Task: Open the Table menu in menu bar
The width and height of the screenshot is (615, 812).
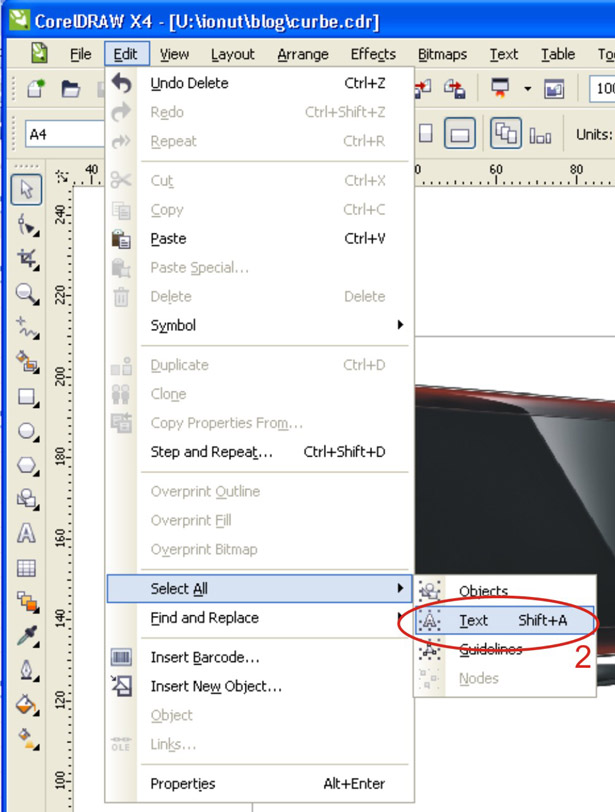Action: point(558,54)
